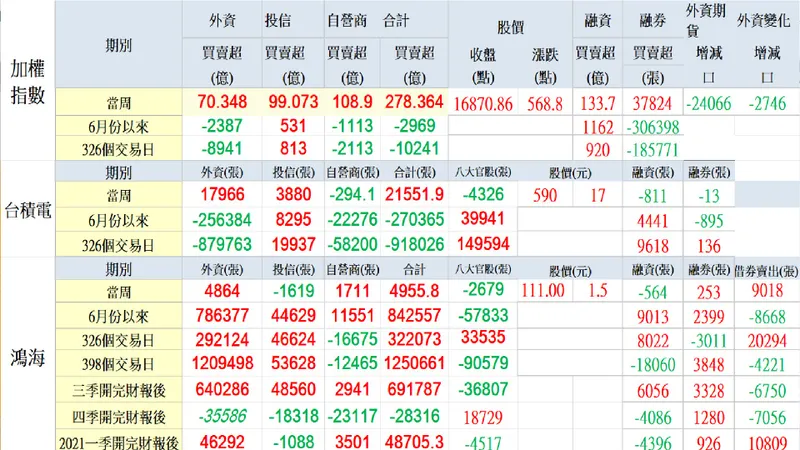Select the margin value 133.7
800x450 pixels.
pyautogui.click(x=597, y=104)
